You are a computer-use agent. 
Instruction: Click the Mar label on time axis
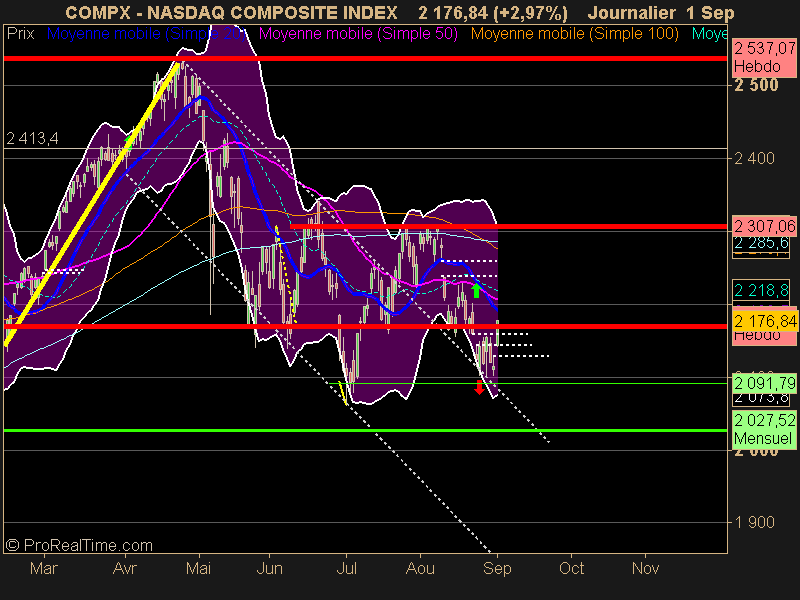pos(44,568)
